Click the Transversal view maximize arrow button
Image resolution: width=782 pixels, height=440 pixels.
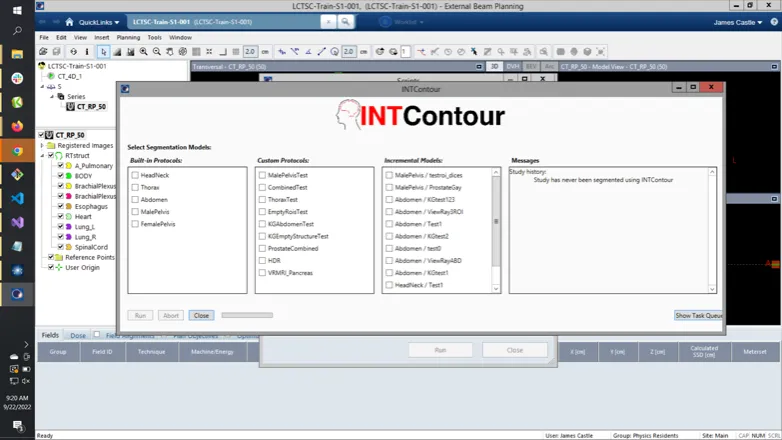coord(479,66)
